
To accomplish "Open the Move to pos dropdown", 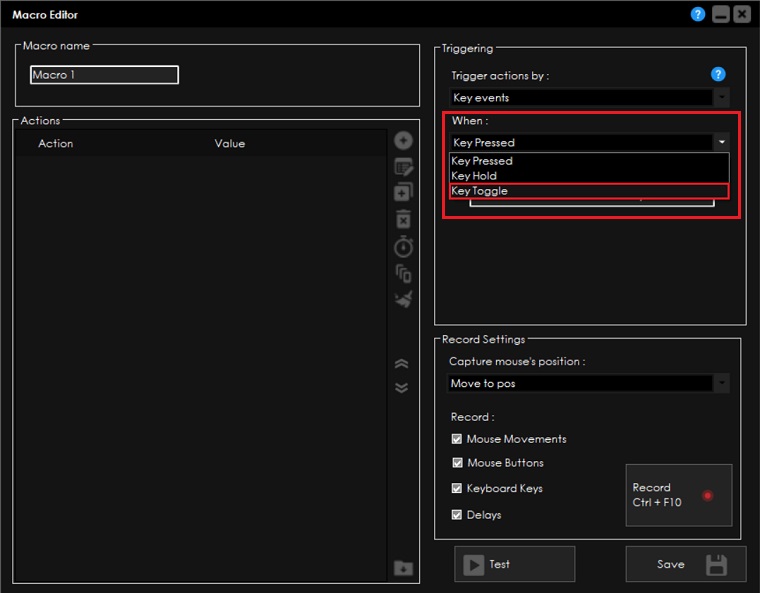I will point(588,383).
